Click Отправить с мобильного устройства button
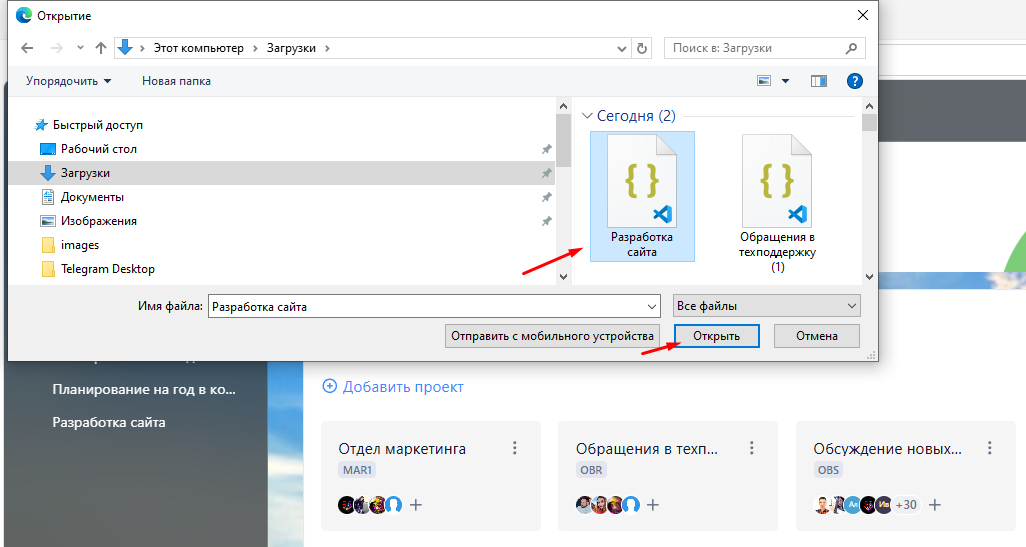 point(552,336)
